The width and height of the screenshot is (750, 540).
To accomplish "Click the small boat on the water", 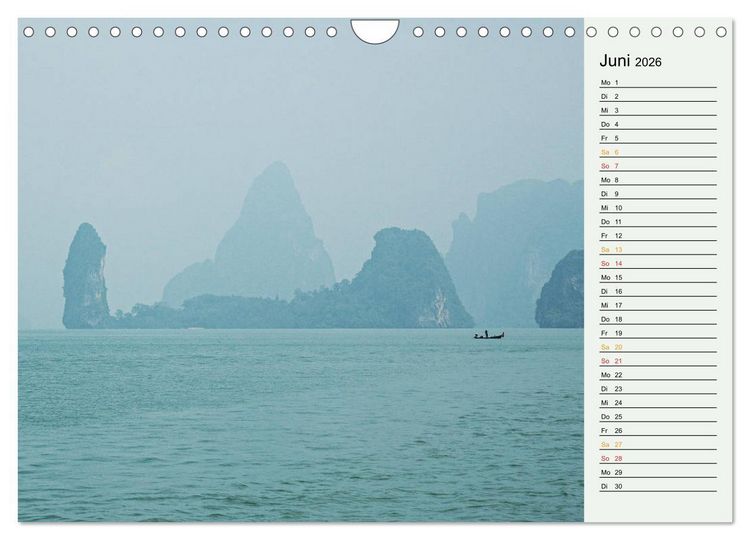I will 489,335.
